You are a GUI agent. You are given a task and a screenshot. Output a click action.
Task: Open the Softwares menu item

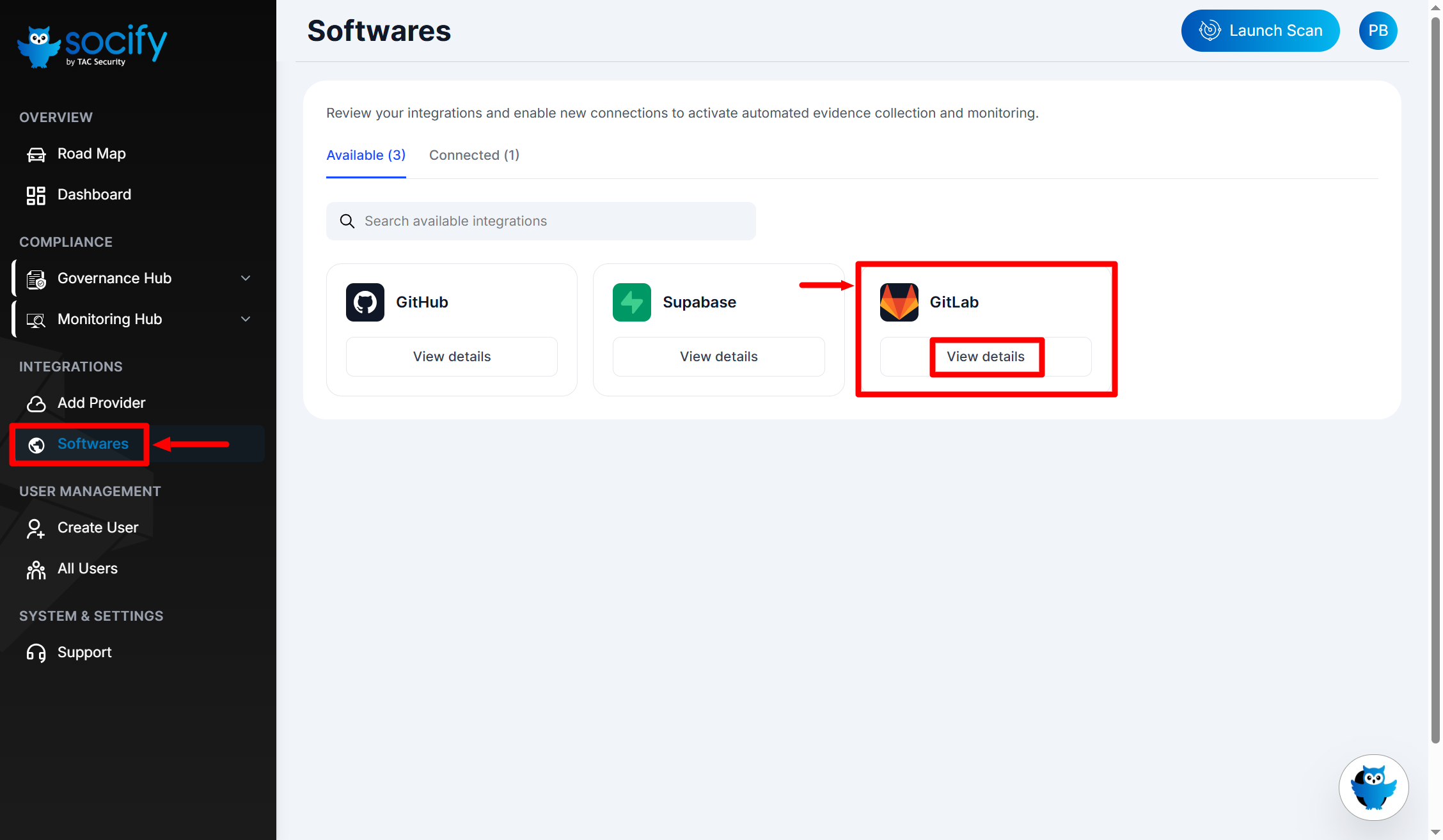click(x=93, y=444)
